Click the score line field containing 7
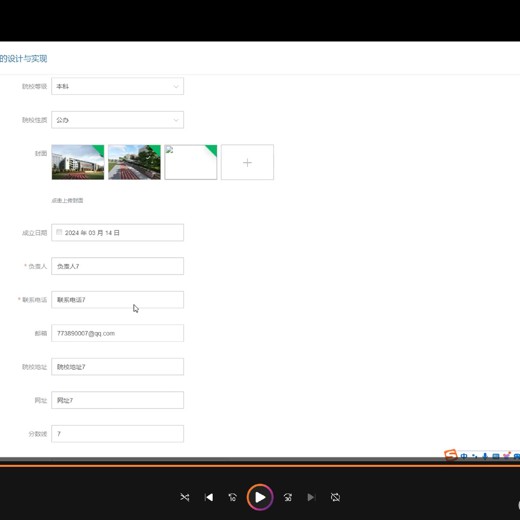Image resolution: width=520 pixels, height=520 pixels. click(117, 434)
